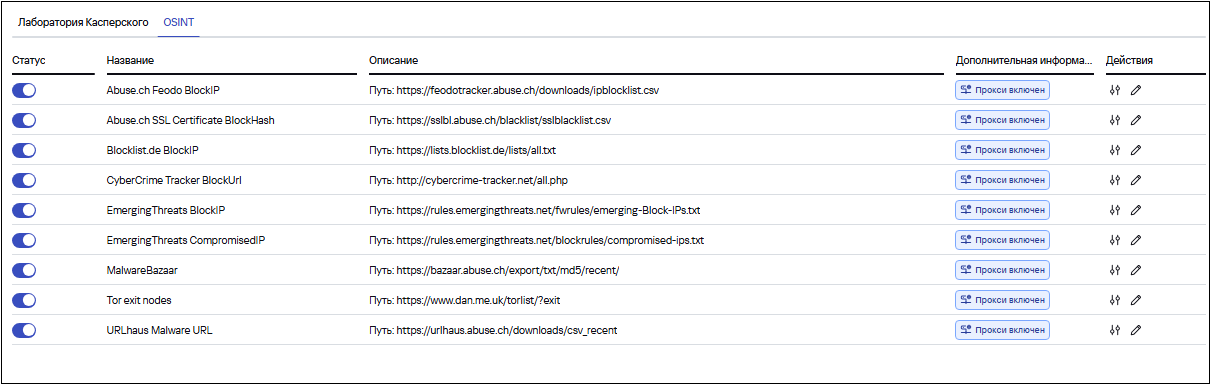Select the Abuse.ch Feodo BlockIP name

[163, 90]
